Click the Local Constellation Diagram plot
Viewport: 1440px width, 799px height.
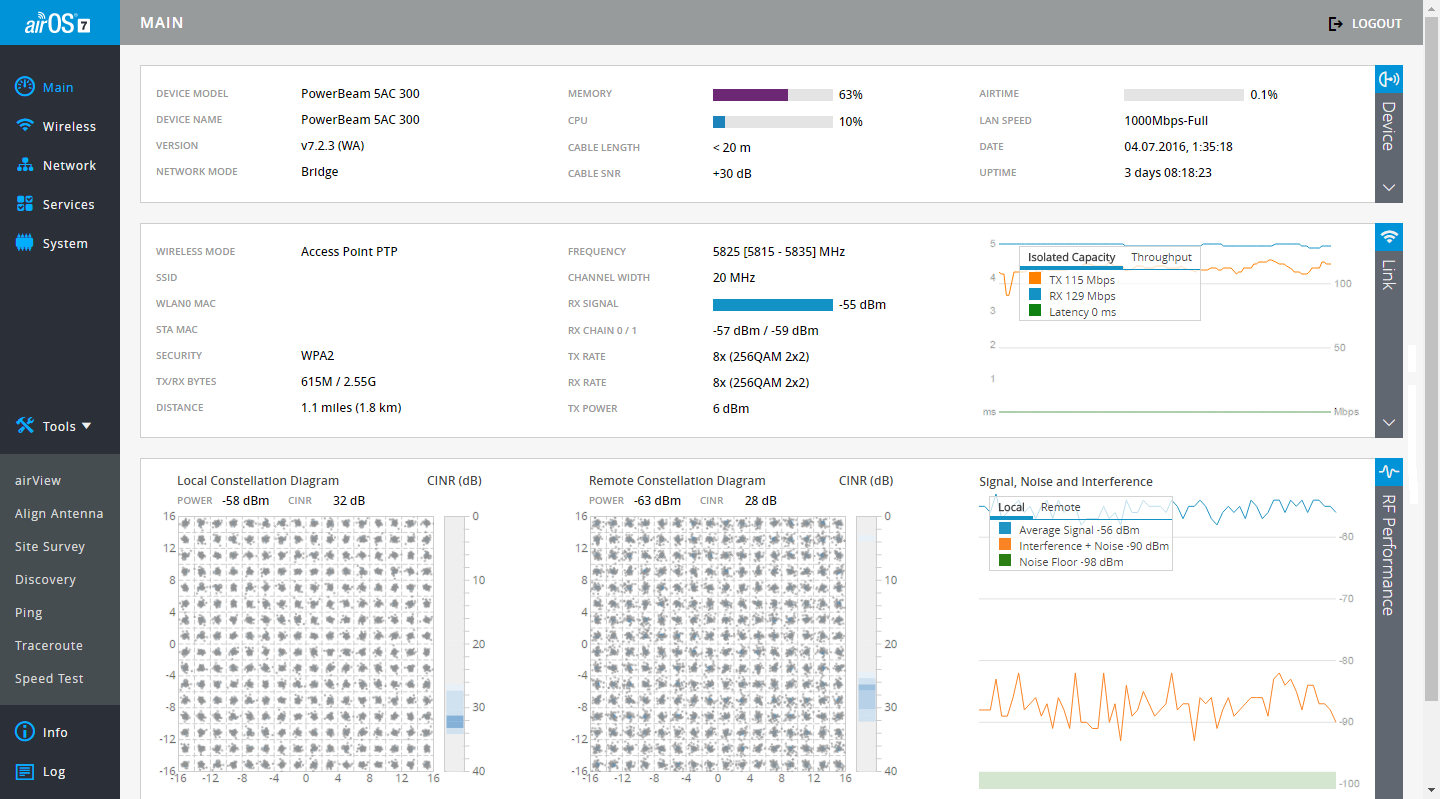coord(306,644)
